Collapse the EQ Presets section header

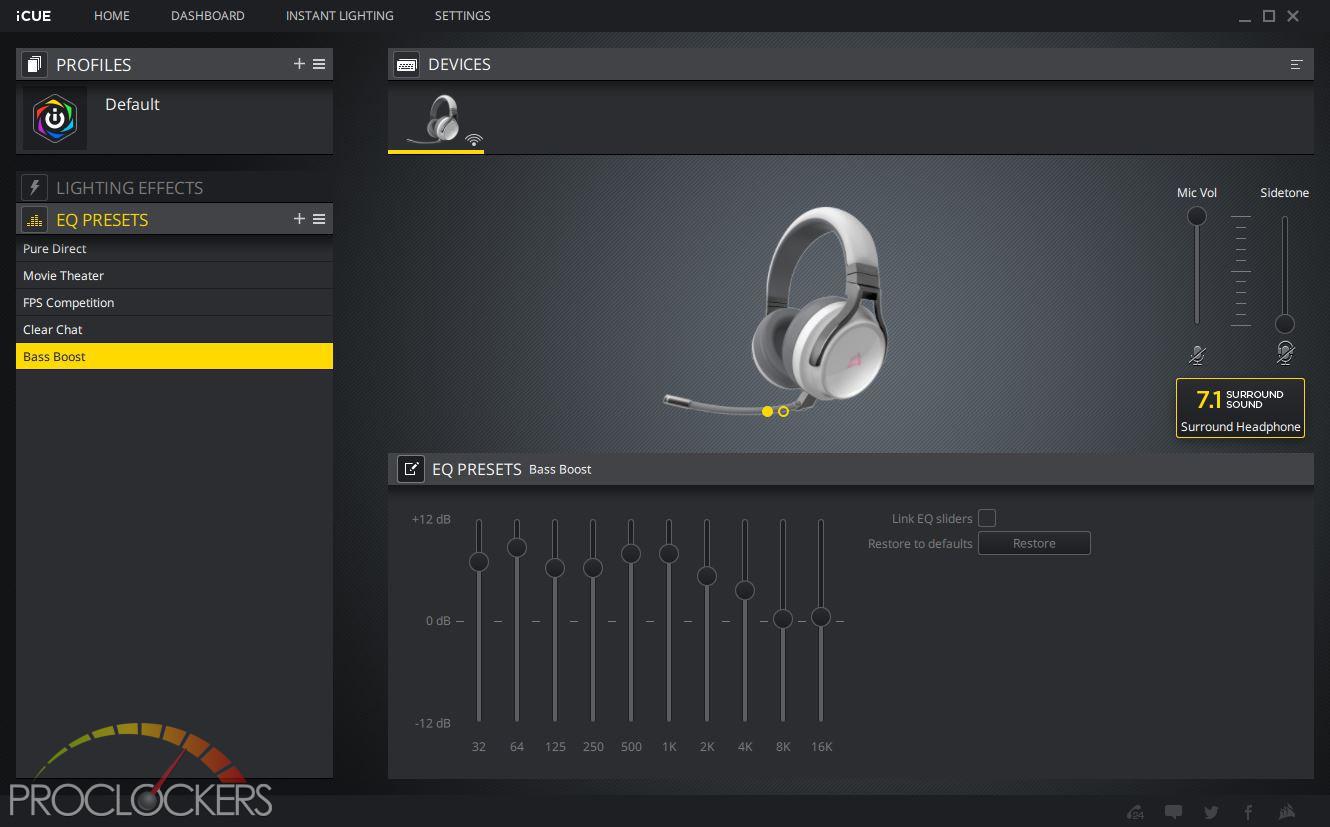[x=174, y=219]
